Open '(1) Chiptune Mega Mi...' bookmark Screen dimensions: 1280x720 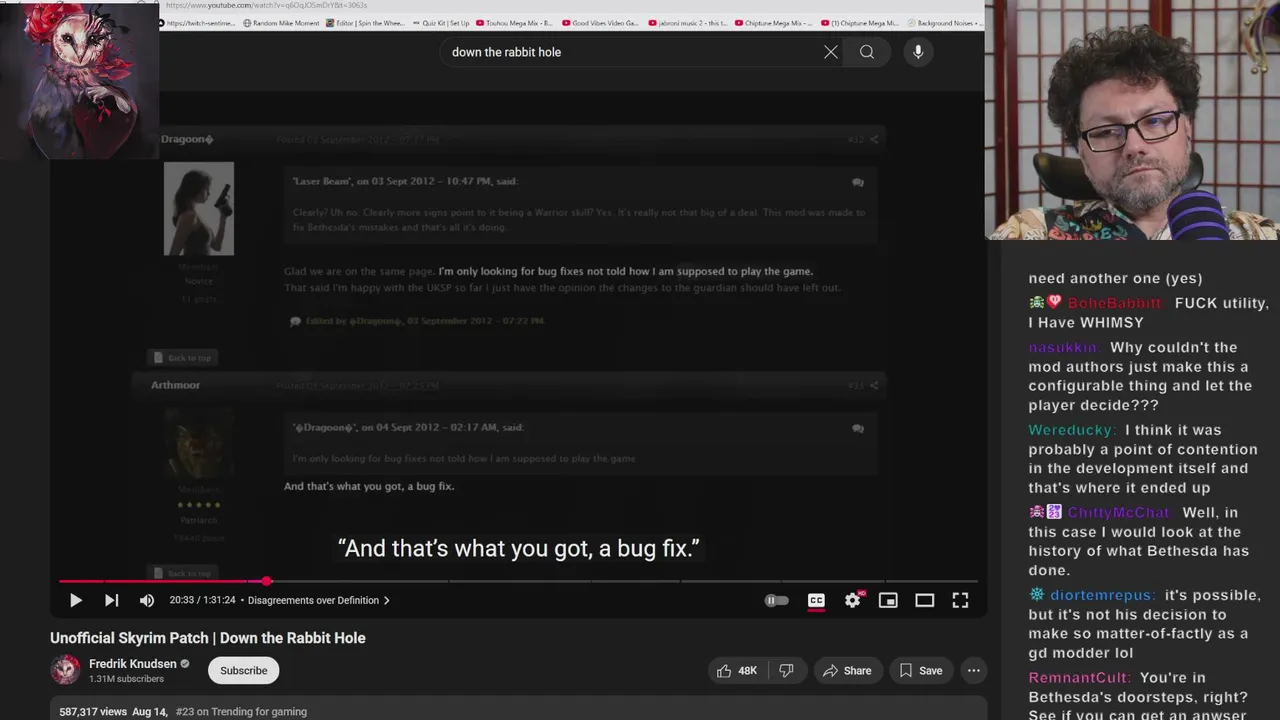coord(861,23)
